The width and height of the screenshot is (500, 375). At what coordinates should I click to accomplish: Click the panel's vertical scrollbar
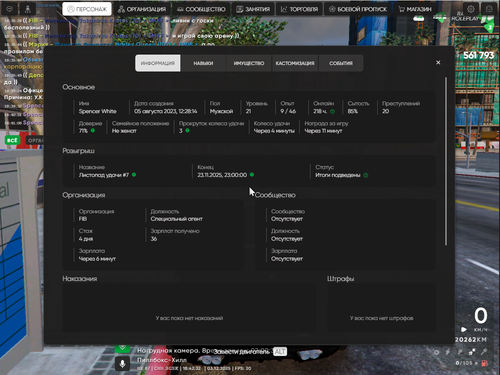click(x=446, y=161)
